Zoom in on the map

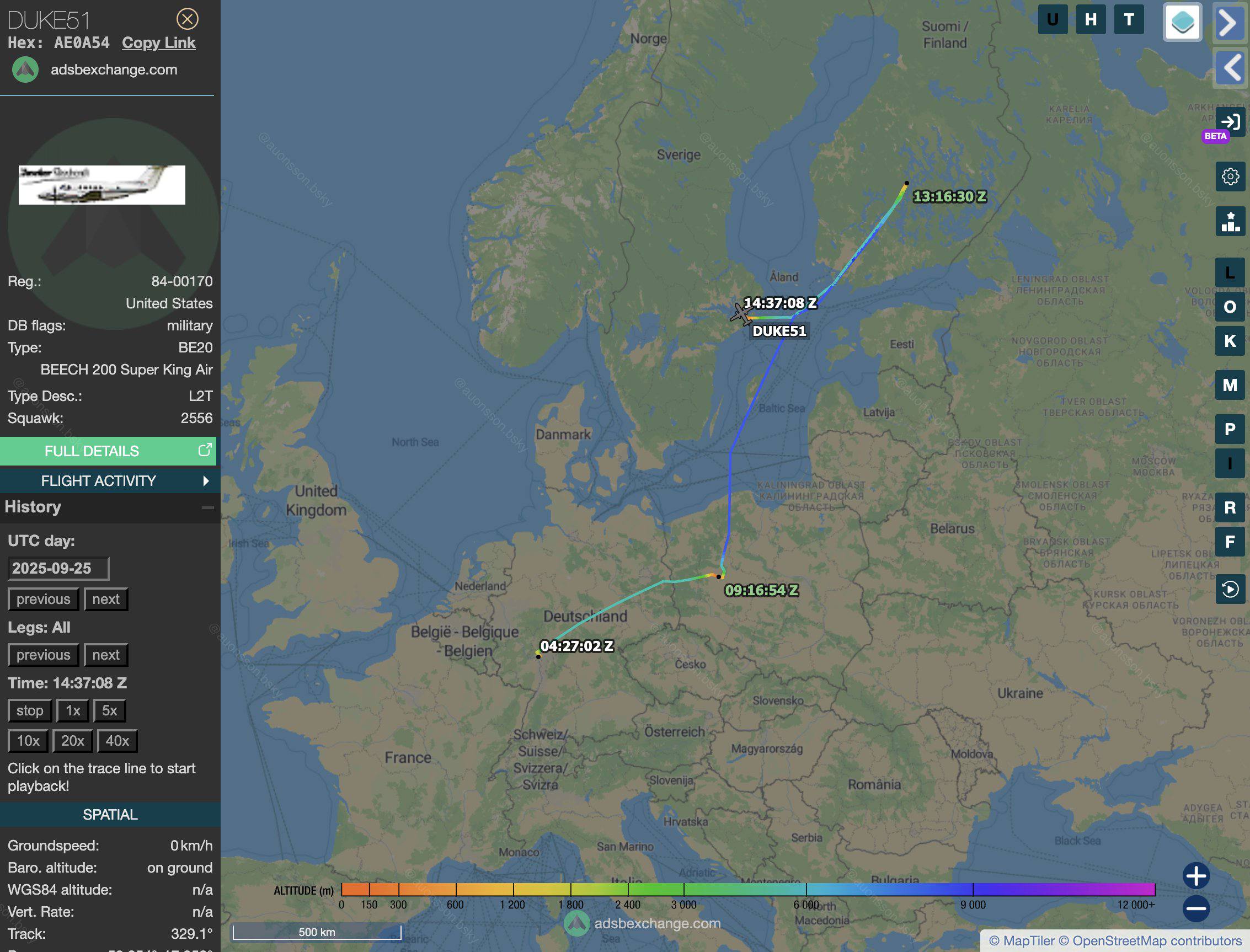coord(1195,876)
